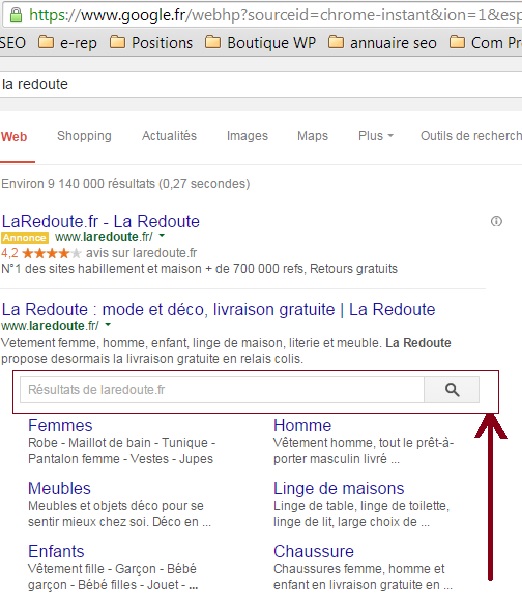Click 'Meubles et objets déco pour se' text
The width and height of the screenshot is (522, 615).
[x=116, y=506]
